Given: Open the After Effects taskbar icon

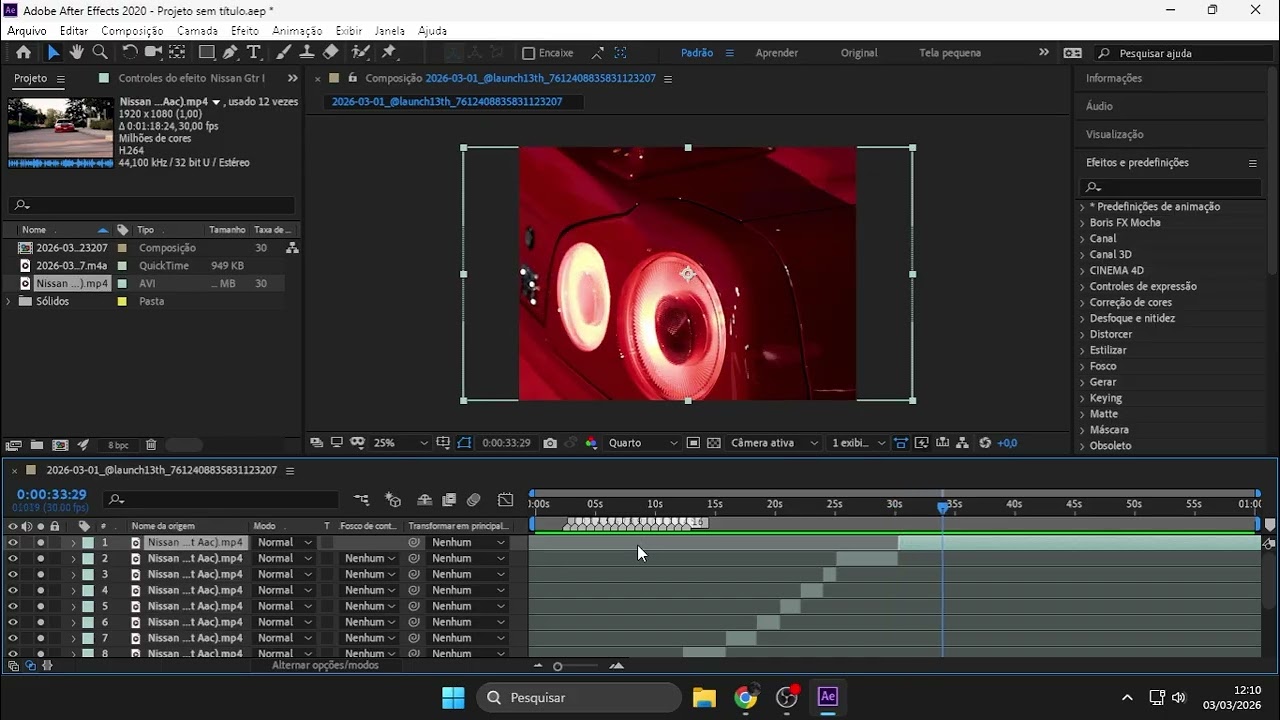Looking at the screenshot, I should click(828, 697).
